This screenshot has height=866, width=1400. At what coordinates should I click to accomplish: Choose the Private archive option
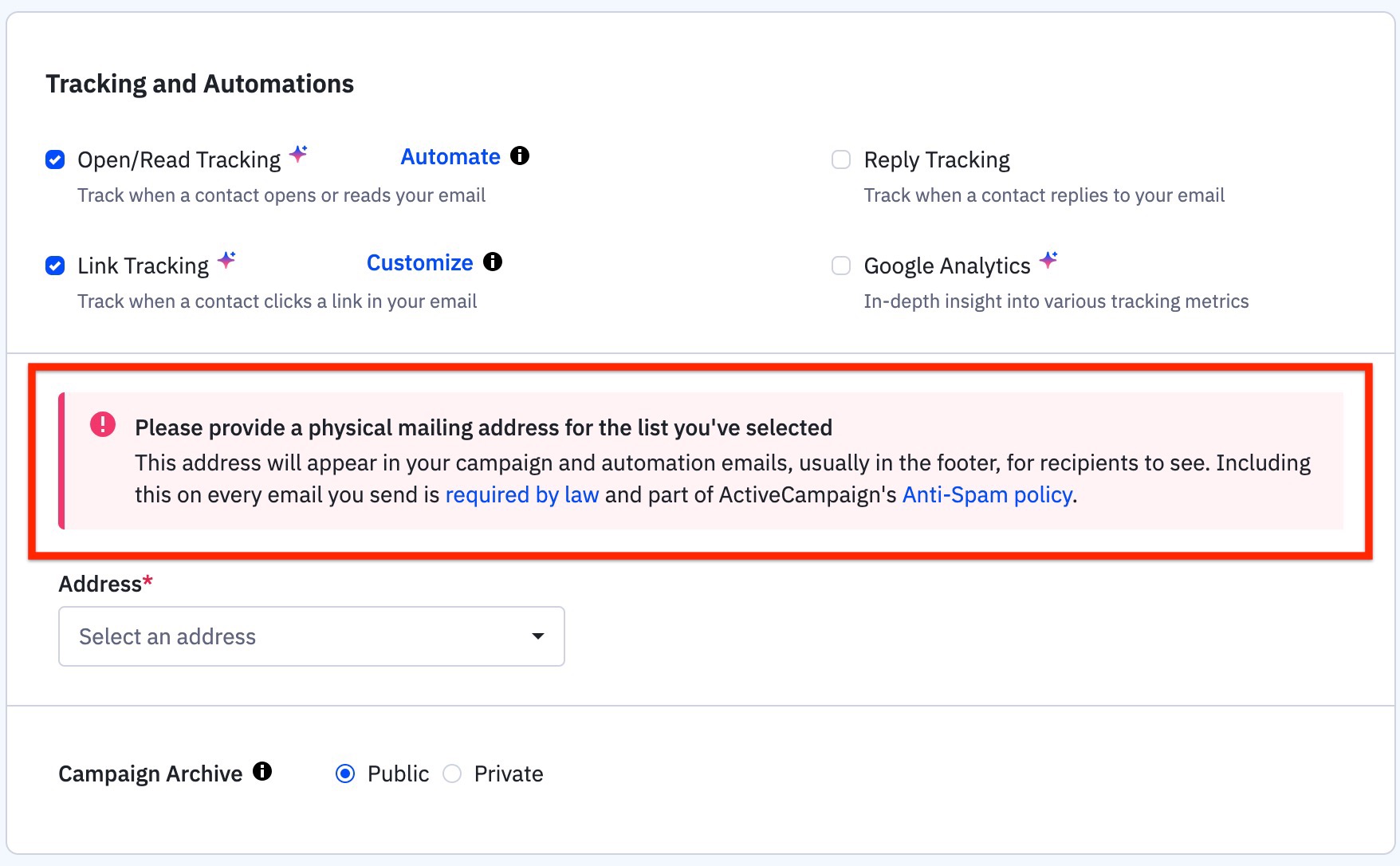coord(452,773)
